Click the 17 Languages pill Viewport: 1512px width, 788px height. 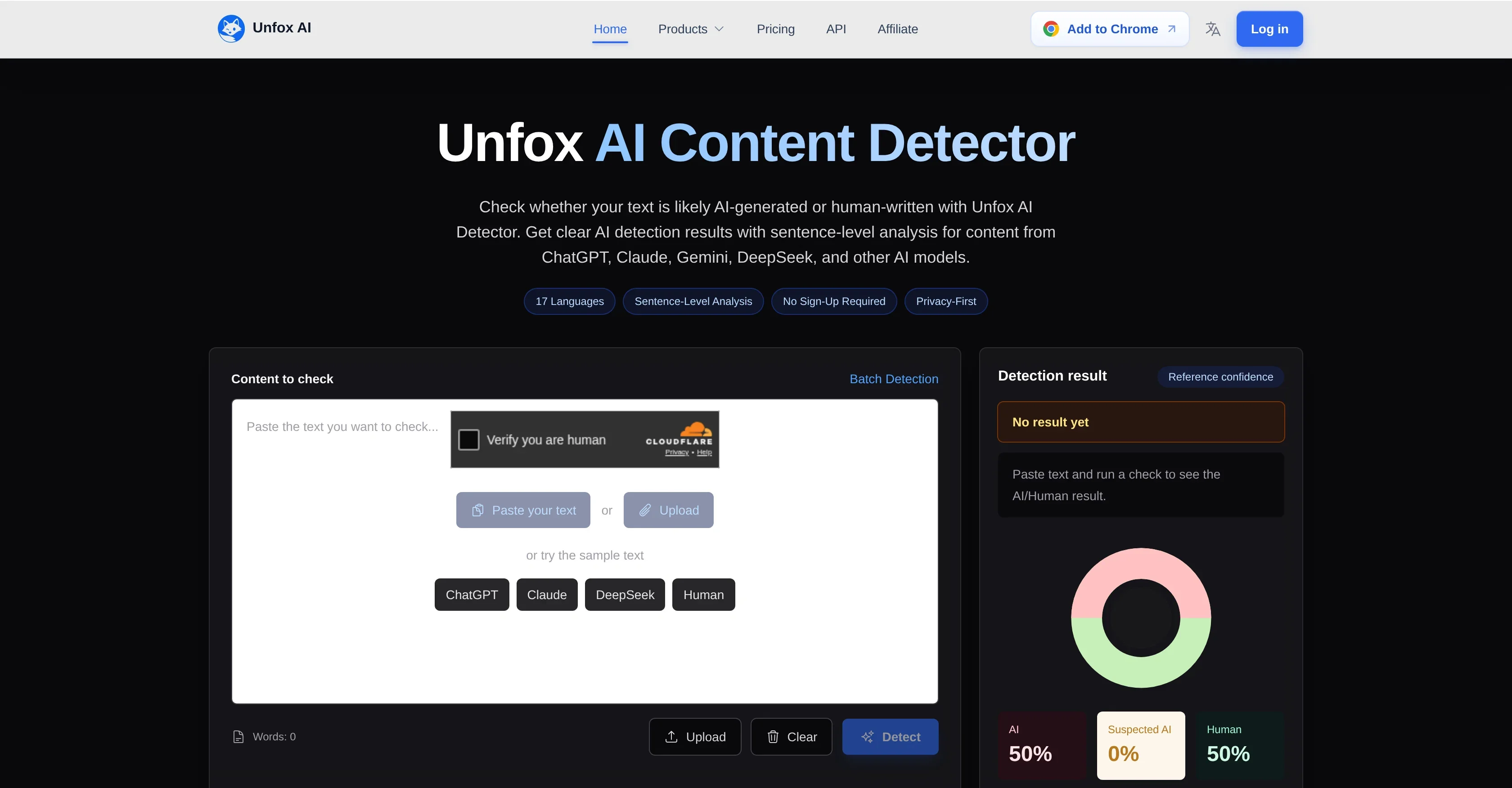pyautogui.click(x=569, y=301)
